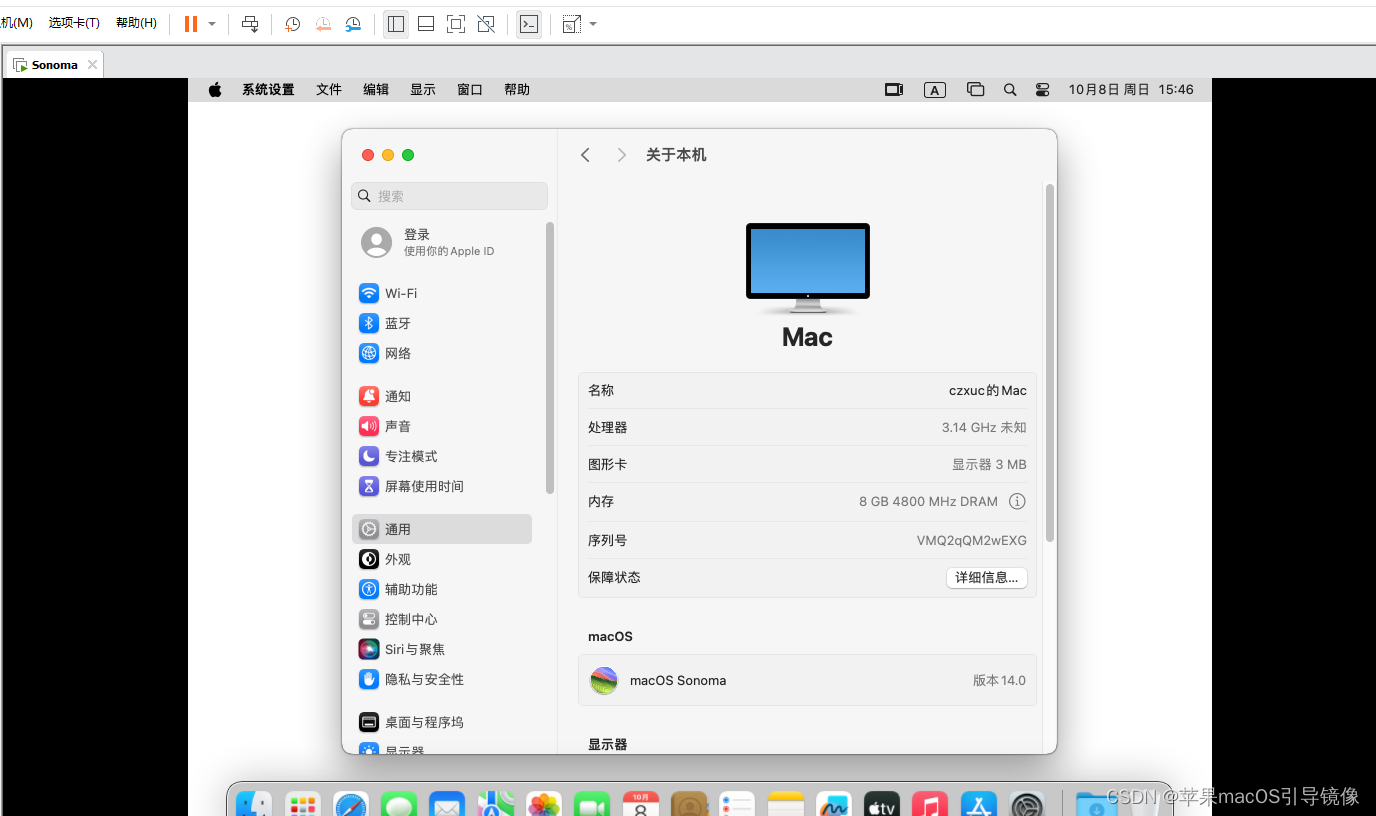Click the Mac display image
1376x816 pixels.
[808, 266]
